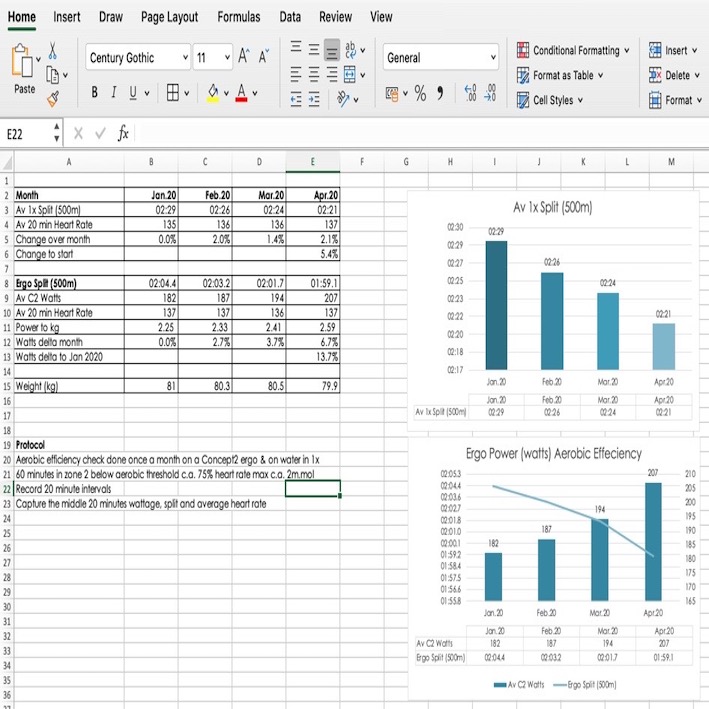
Task: Open Conditional Formatting menu
Action: click(x=572, y=50)
